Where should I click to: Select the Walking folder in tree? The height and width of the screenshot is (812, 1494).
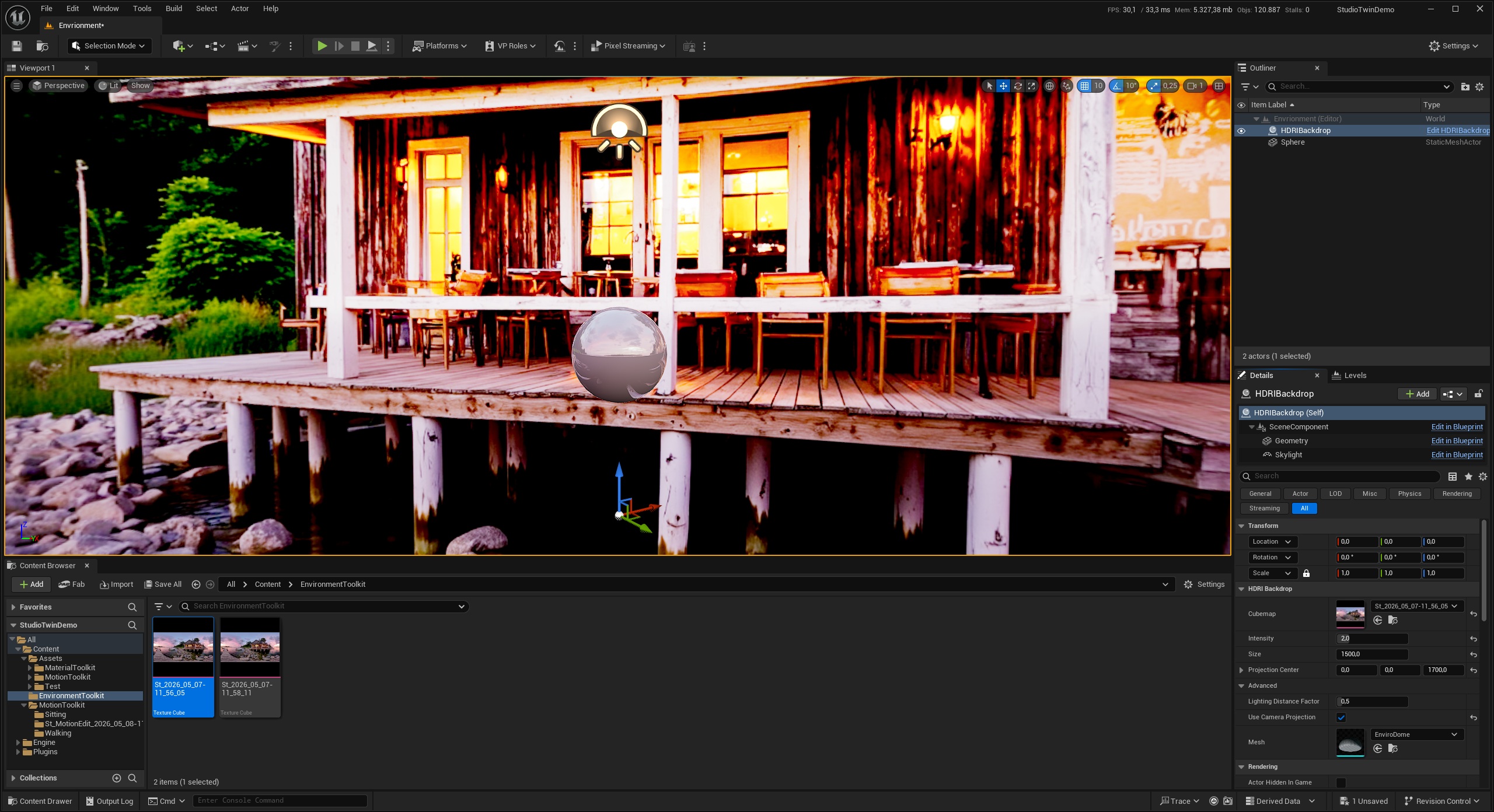(x=58, y=733)
